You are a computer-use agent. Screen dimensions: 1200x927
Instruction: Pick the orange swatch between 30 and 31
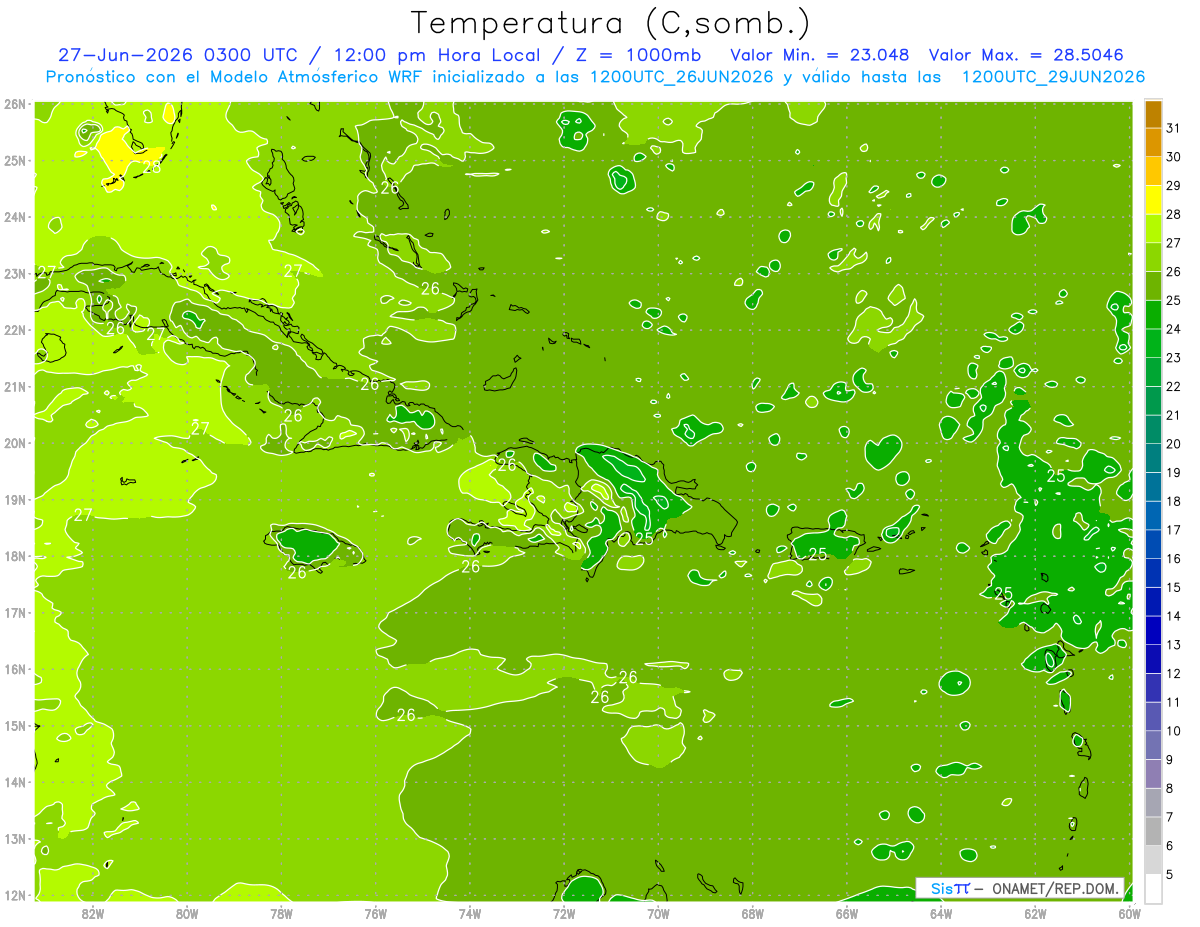click(x=1153, y=143)
